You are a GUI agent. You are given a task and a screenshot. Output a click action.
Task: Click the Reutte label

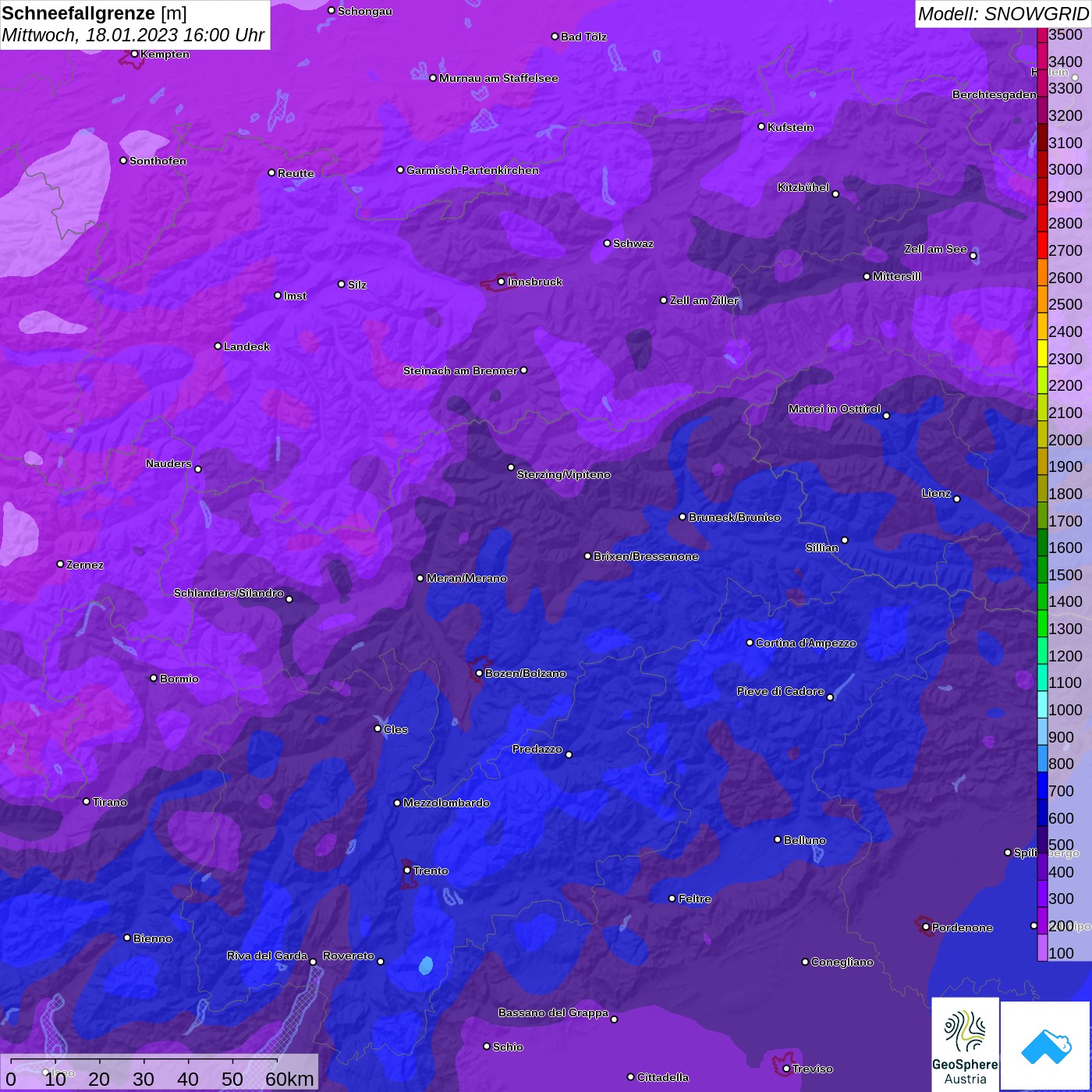[x=296, y=173]
